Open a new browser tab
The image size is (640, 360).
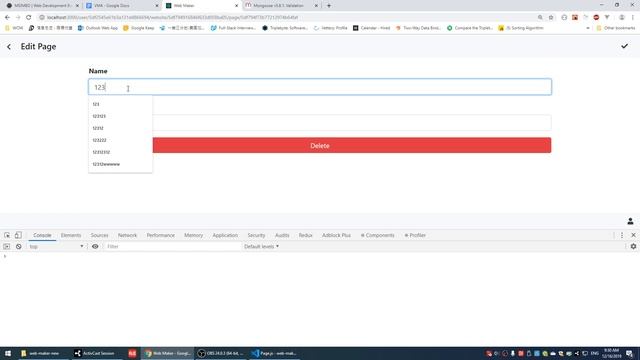[x=329, y=6]
